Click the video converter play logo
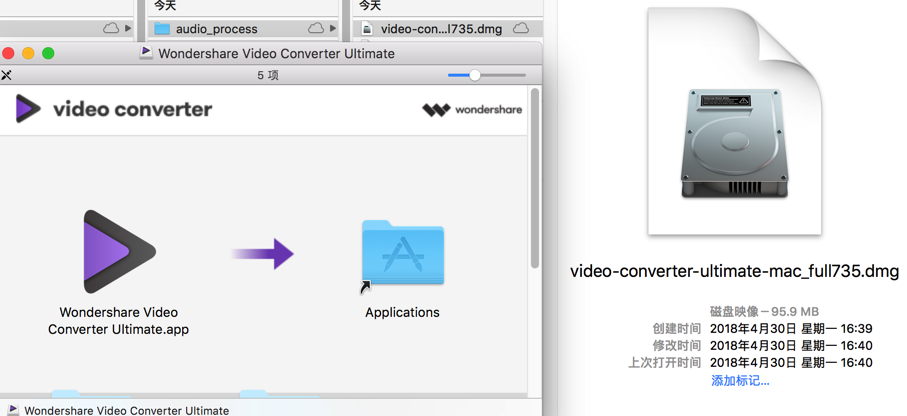The height and width of the screenshot is (416, 907). (x=28, y=109)
